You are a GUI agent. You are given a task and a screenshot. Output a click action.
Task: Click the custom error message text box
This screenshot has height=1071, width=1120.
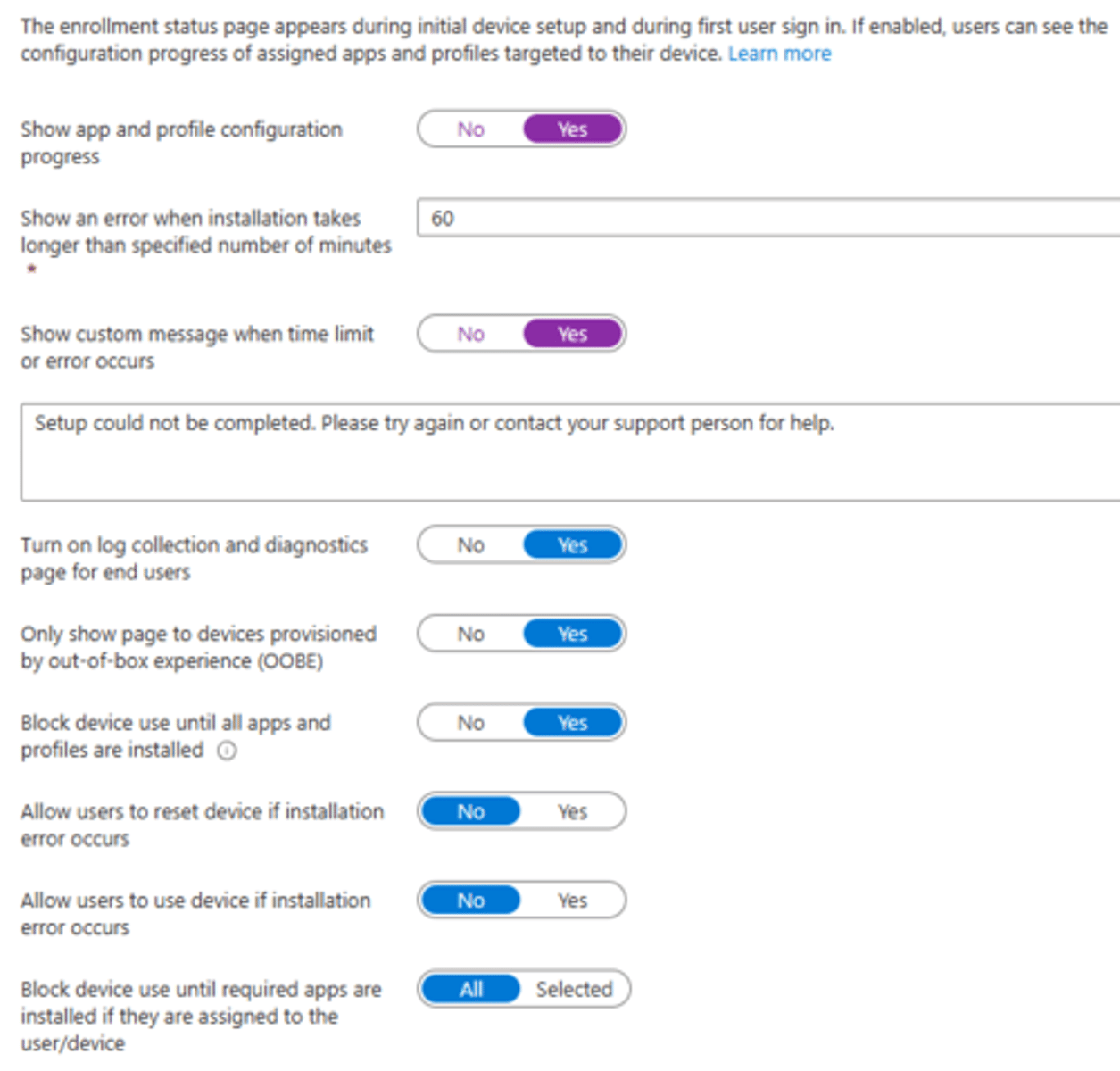(571, 452)
